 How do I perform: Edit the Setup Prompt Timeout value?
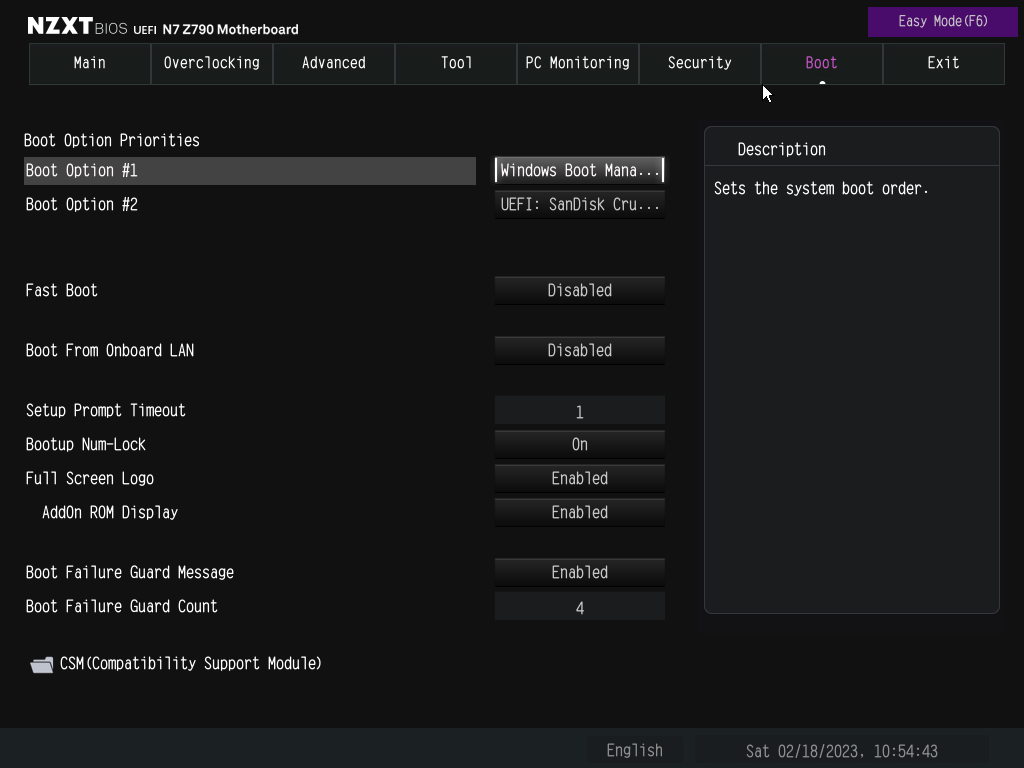(x=579, y=410)
